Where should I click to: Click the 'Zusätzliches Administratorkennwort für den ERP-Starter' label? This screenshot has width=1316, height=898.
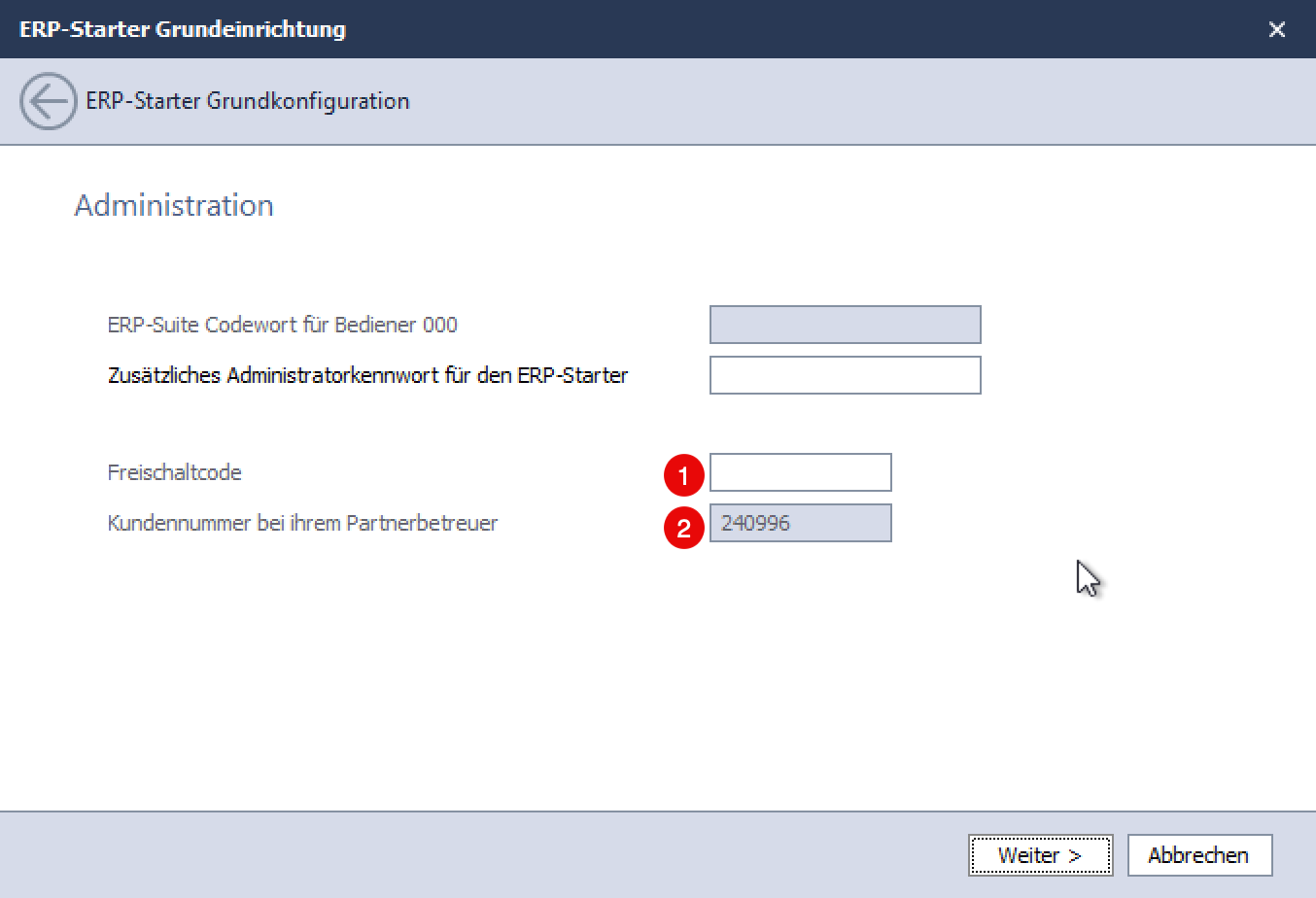[x=367, y=375]
